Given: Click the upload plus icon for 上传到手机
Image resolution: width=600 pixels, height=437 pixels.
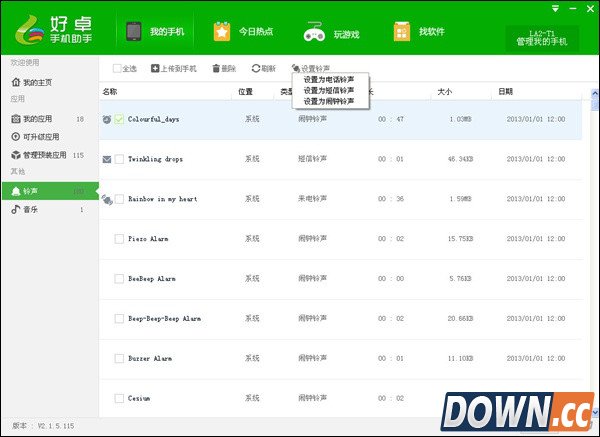Looking at the screenshot, I should (x=155, y=68).
